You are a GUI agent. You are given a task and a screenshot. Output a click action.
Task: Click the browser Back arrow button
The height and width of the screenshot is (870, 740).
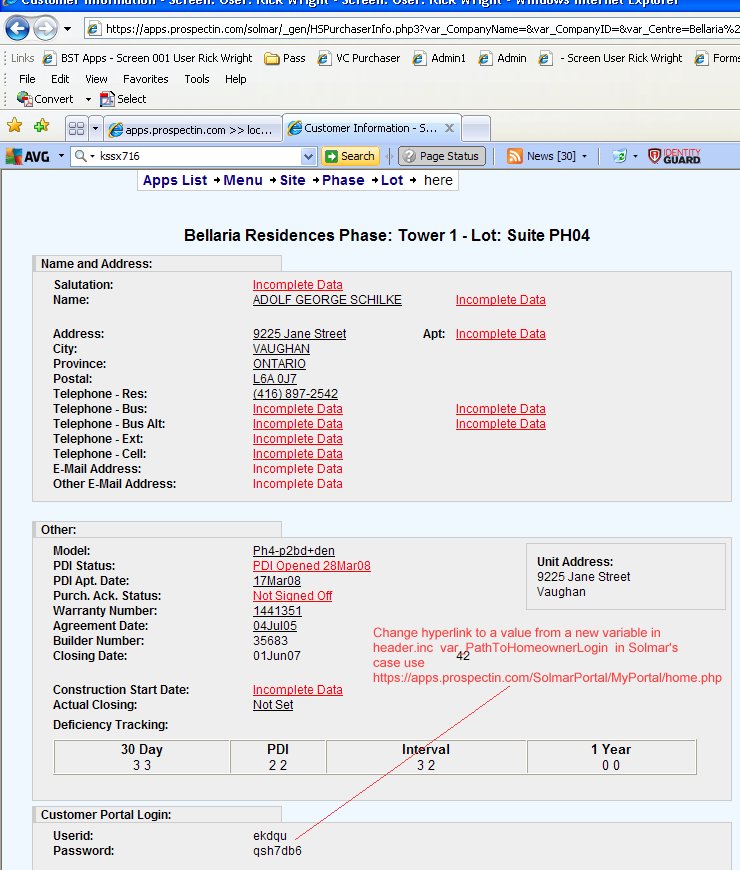17,28
